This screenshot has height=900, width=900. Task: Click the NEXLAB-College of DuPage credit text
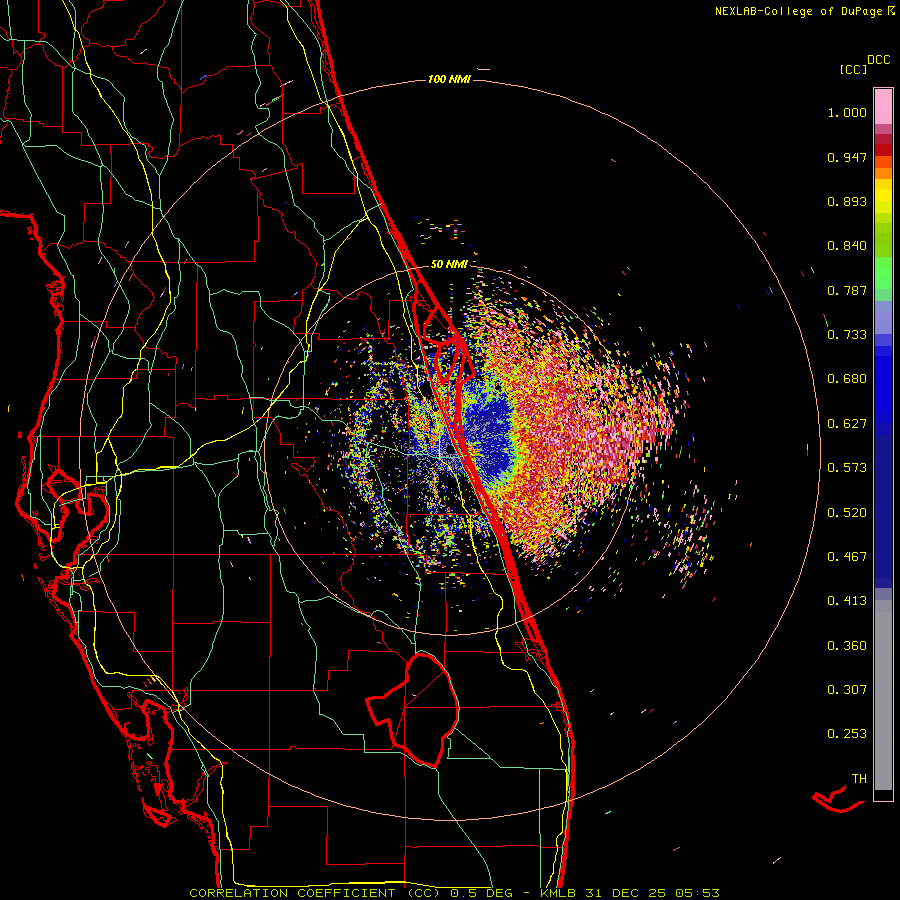798,11
